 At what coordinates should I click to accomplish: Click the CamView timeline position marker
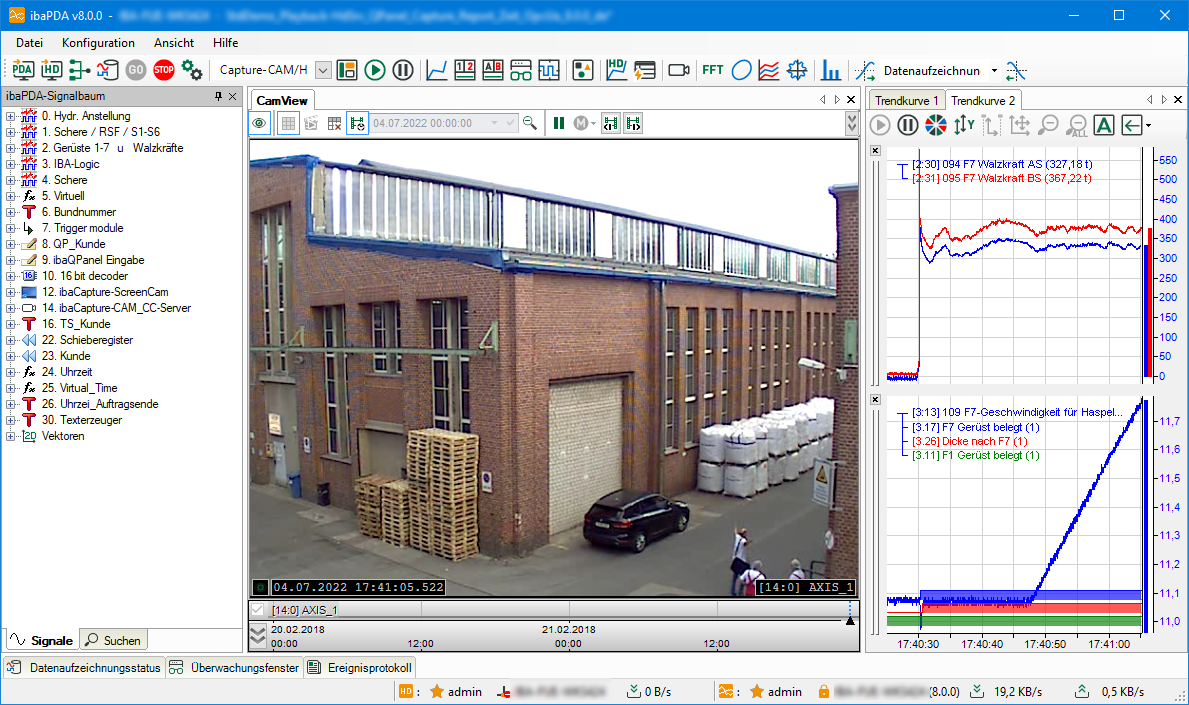pos(850,621)
